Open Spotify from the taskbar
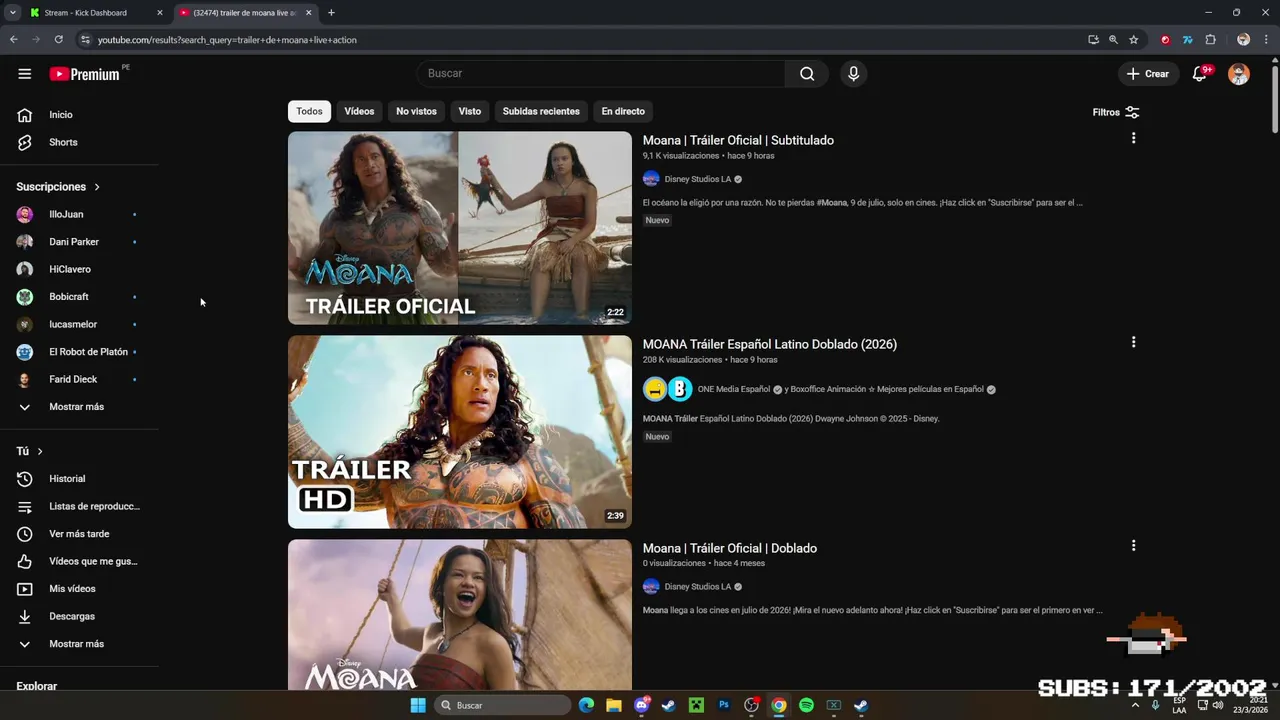Image resolution: width=1280 pixels, height=720 pixels. pyautogui.click(x=806, y=705)
